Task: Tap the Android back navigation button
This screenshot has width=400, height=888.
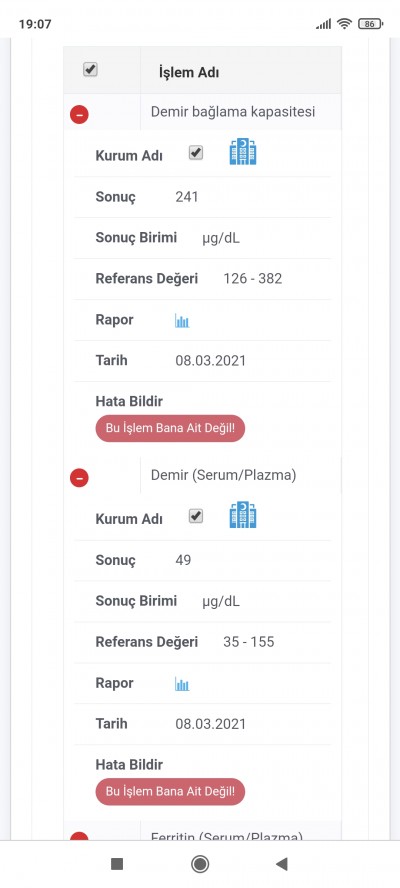Action: click(x=282, y=864)
